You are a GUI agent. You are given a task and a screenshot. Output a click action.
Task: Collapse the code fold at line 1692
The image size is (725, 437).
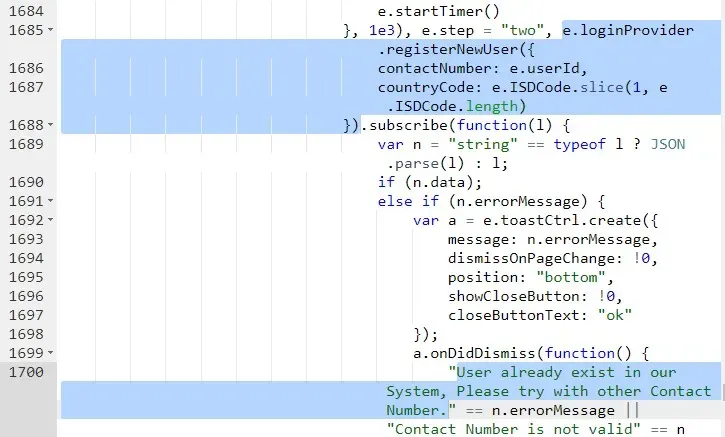[x=50, y=220]
